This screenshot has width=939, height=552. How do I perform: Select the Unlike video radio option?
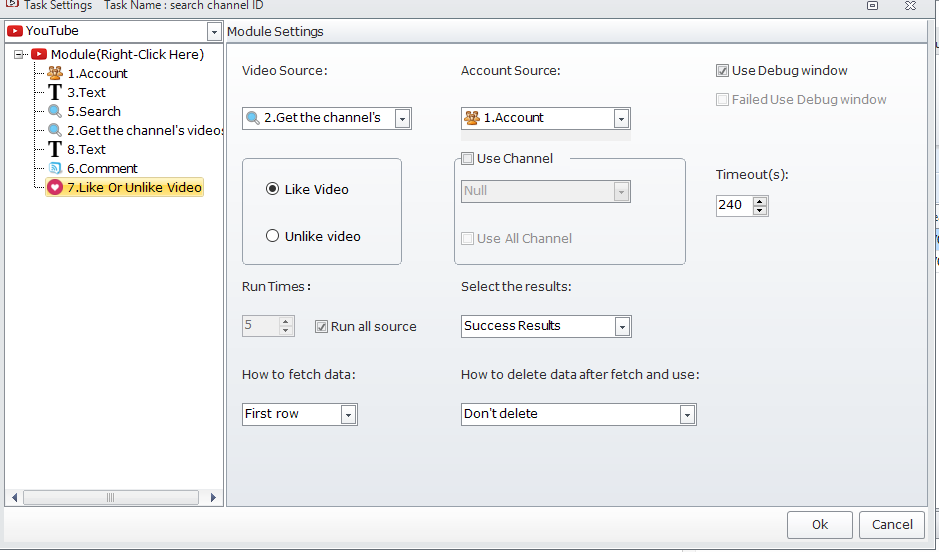point(272,236)
